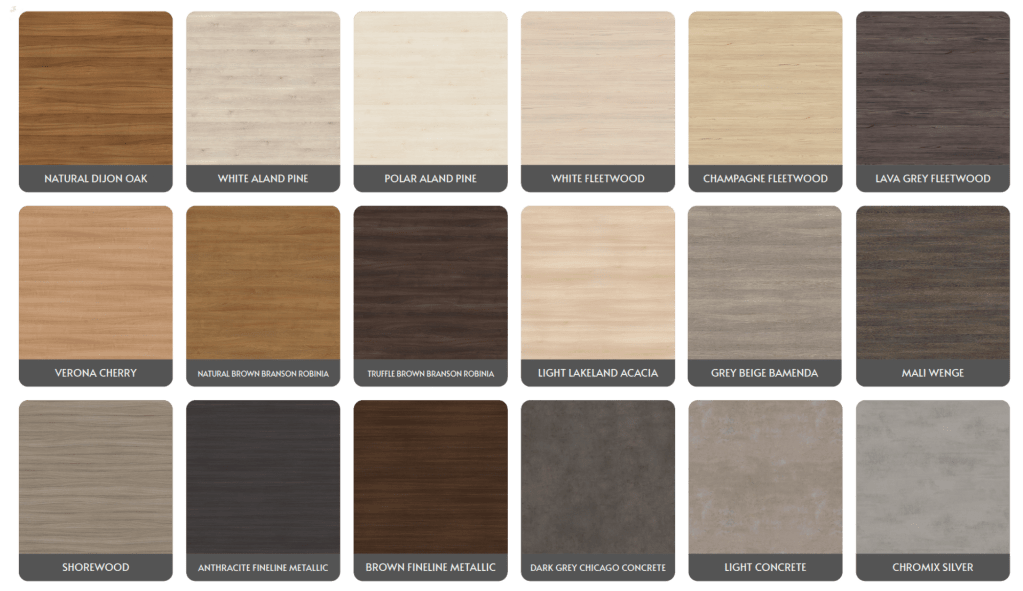The image size is (1023, 591).
Task: Click the Light Concrete caption label
Action: point(765,567)
